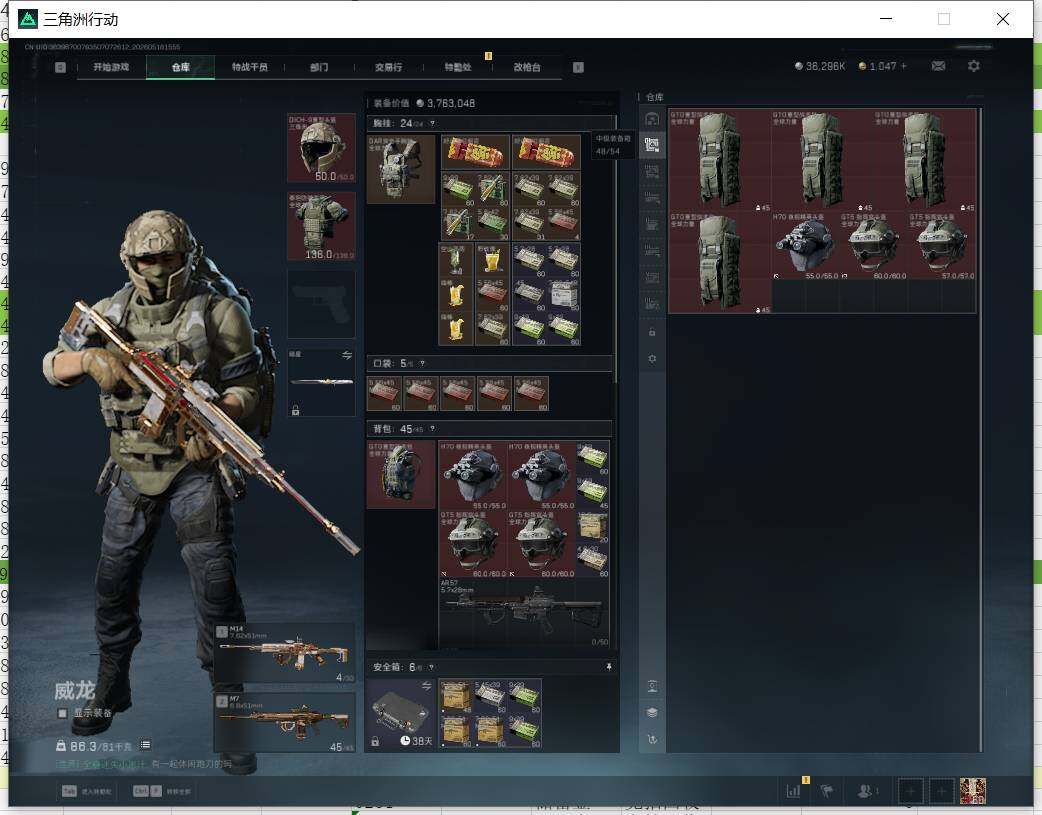Open the mail envelope icon
The width and height of the screenshot is (1042, 815).
938,66
